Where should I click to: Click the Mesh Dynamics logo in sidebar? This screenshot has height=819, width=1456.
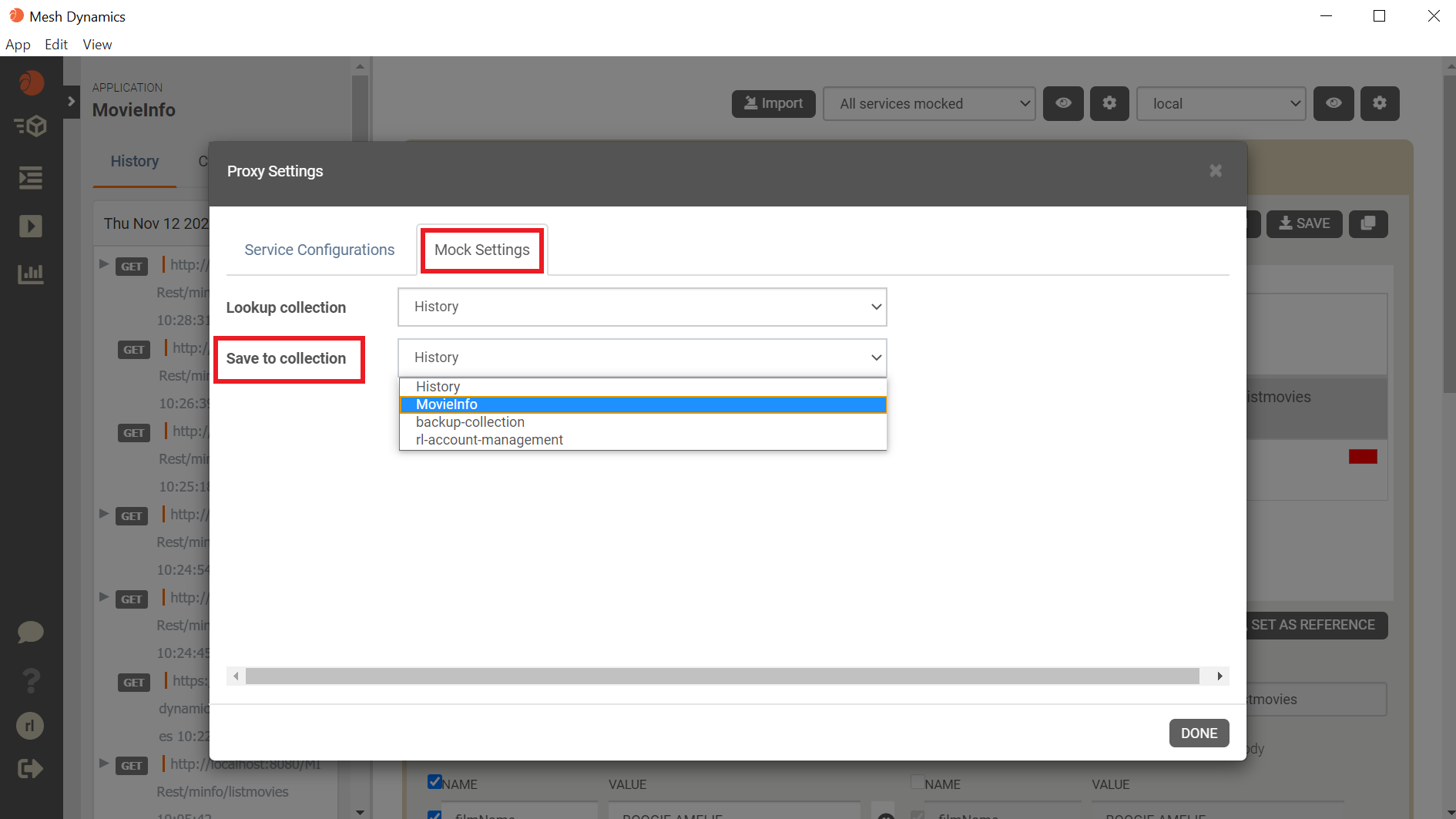[31, 82]
